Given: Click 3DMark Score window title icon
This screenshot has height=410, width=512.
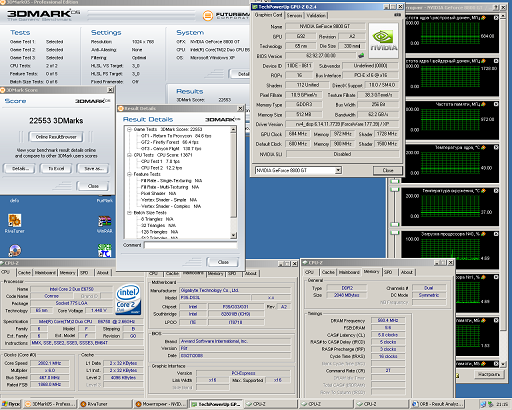Looking at the screenshot, I should (3, 90).
